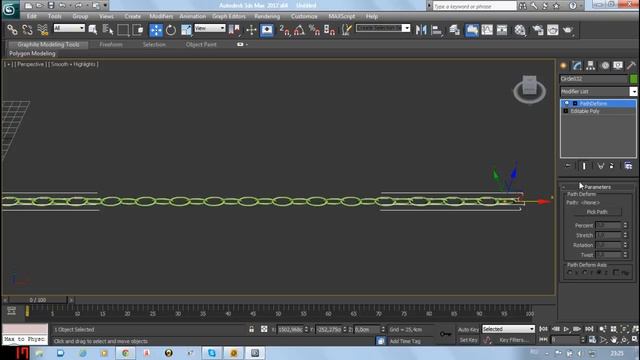Activate the Select and Rotate tool
This screenshot has width=640, height=360.
pos(171,30)
